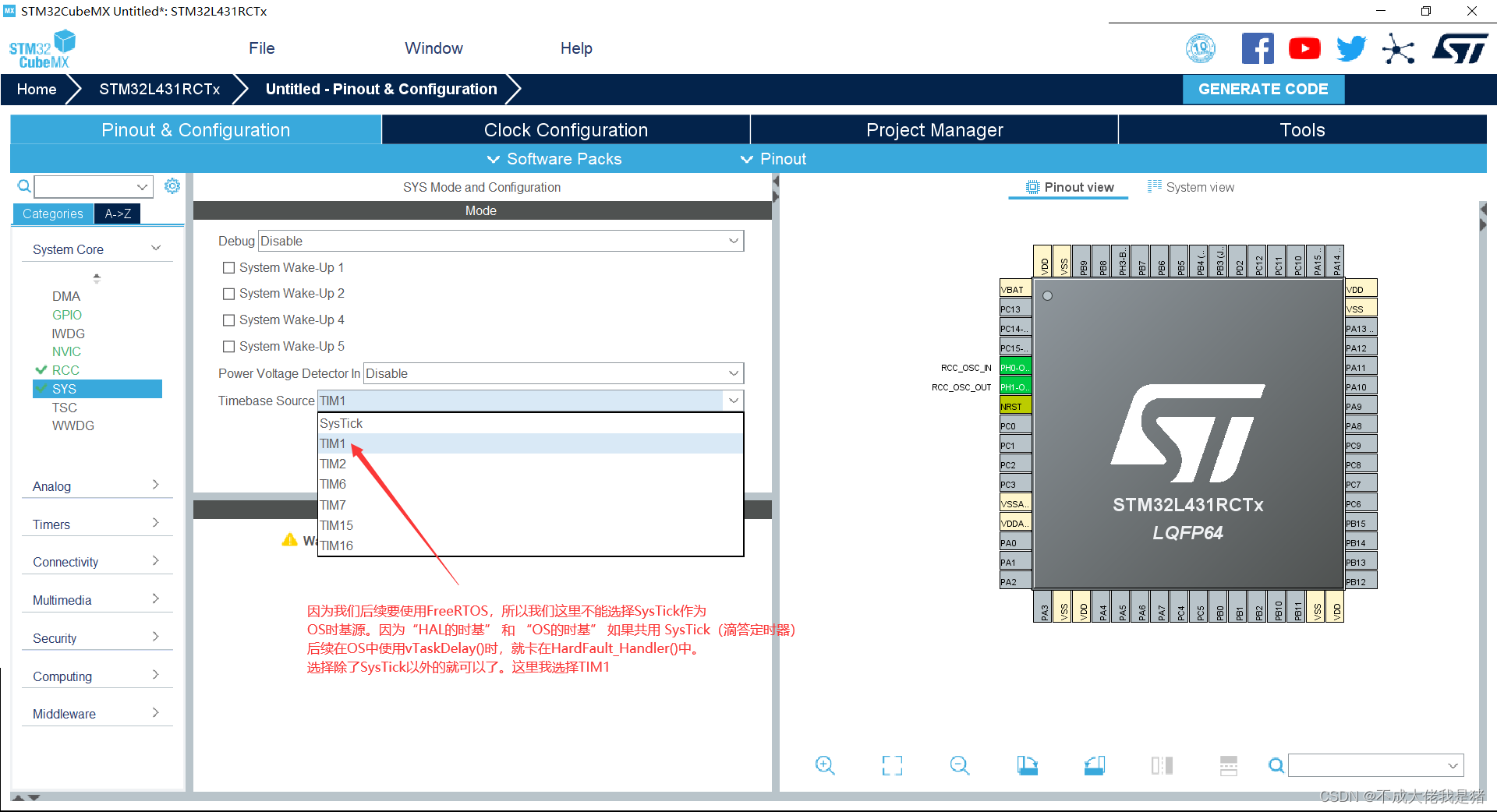Open the Software Packs dropdown
The height and width of the screenshot is (812, 1497).
[x=554, y=159]
